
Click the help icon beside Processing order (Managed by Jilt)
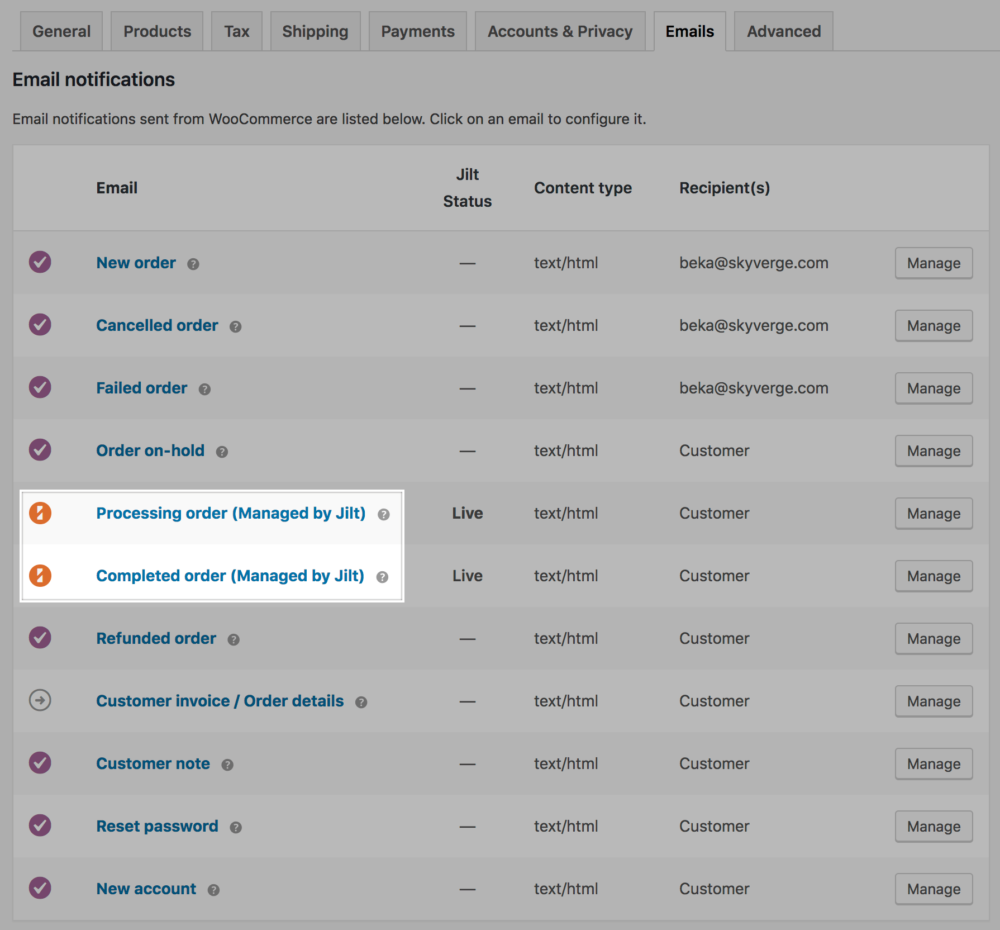[x=383, y=515]
